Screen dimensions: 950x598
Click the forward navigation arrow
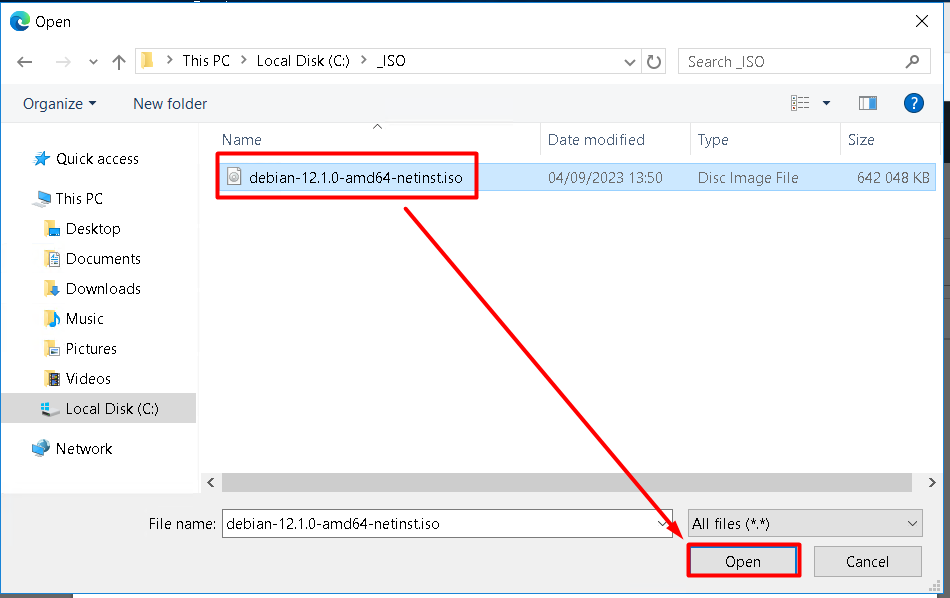tap(63, 62)
